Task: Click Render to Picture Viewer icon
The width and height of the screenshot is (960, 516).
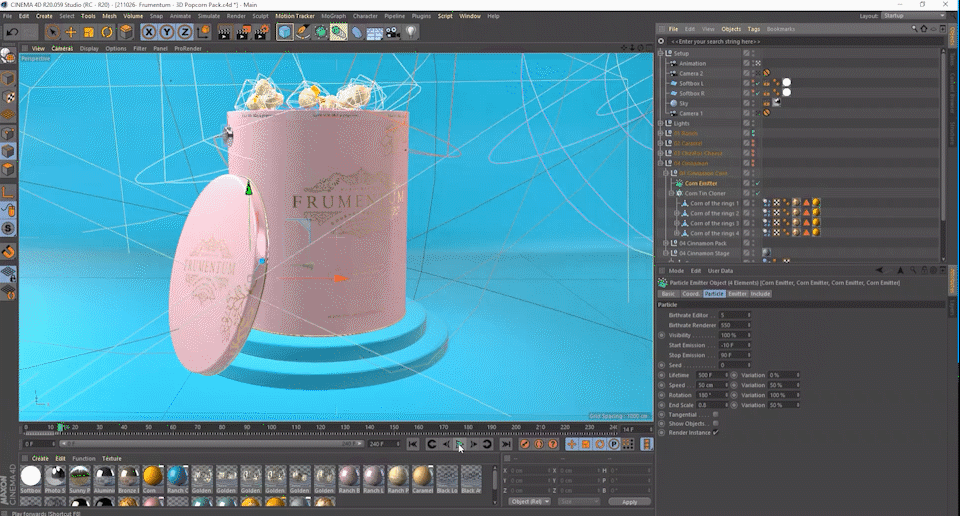Action: point(242,32)
